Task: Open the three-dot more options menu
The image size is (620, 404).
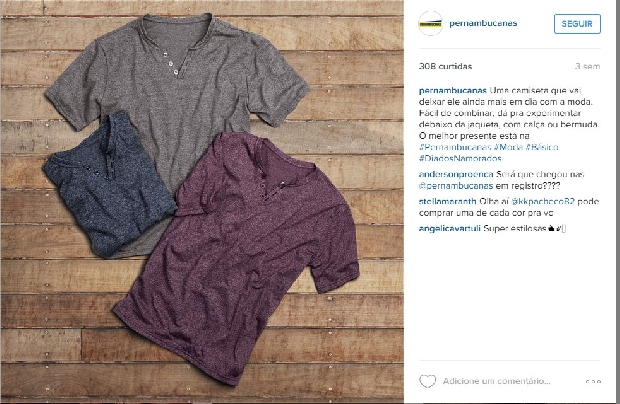Action: [593, 381]
